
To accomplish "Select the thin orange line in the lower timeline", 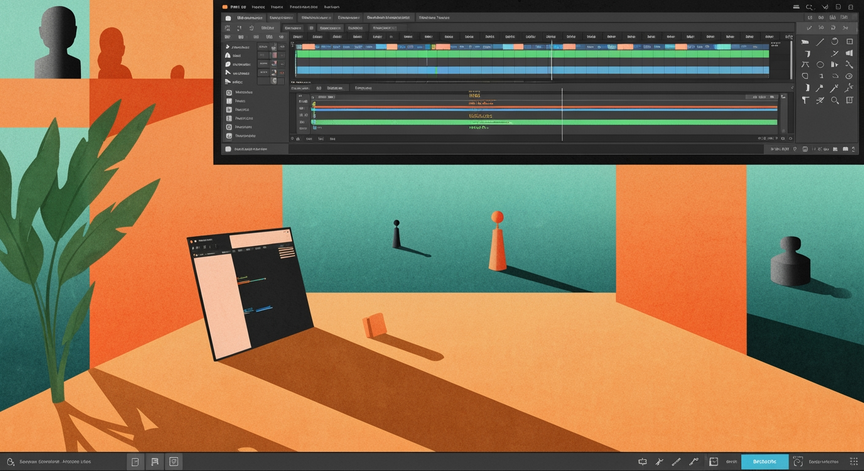I will [x=544, y=107].
